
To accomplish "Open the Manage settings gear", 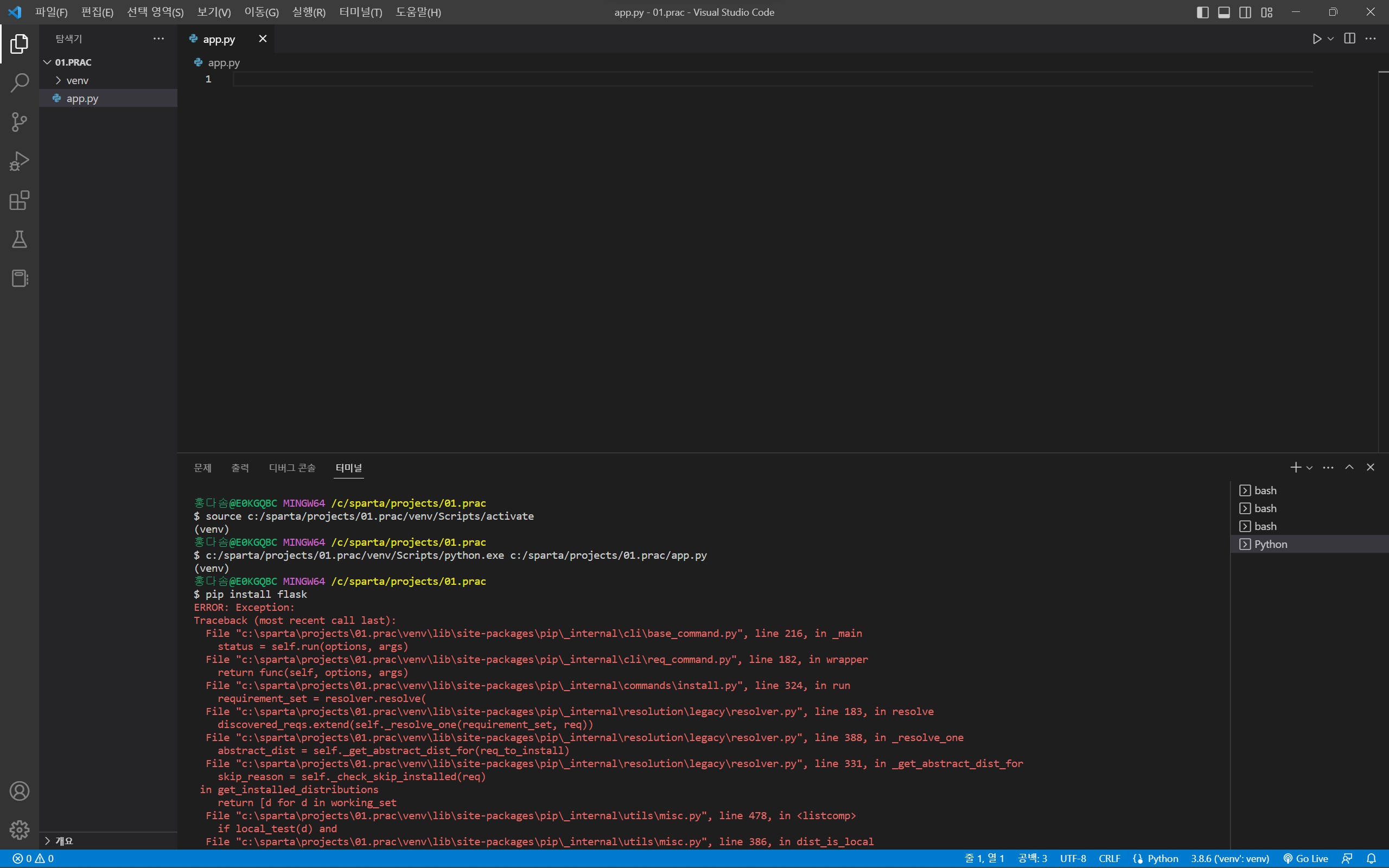I will click(20, 830).
